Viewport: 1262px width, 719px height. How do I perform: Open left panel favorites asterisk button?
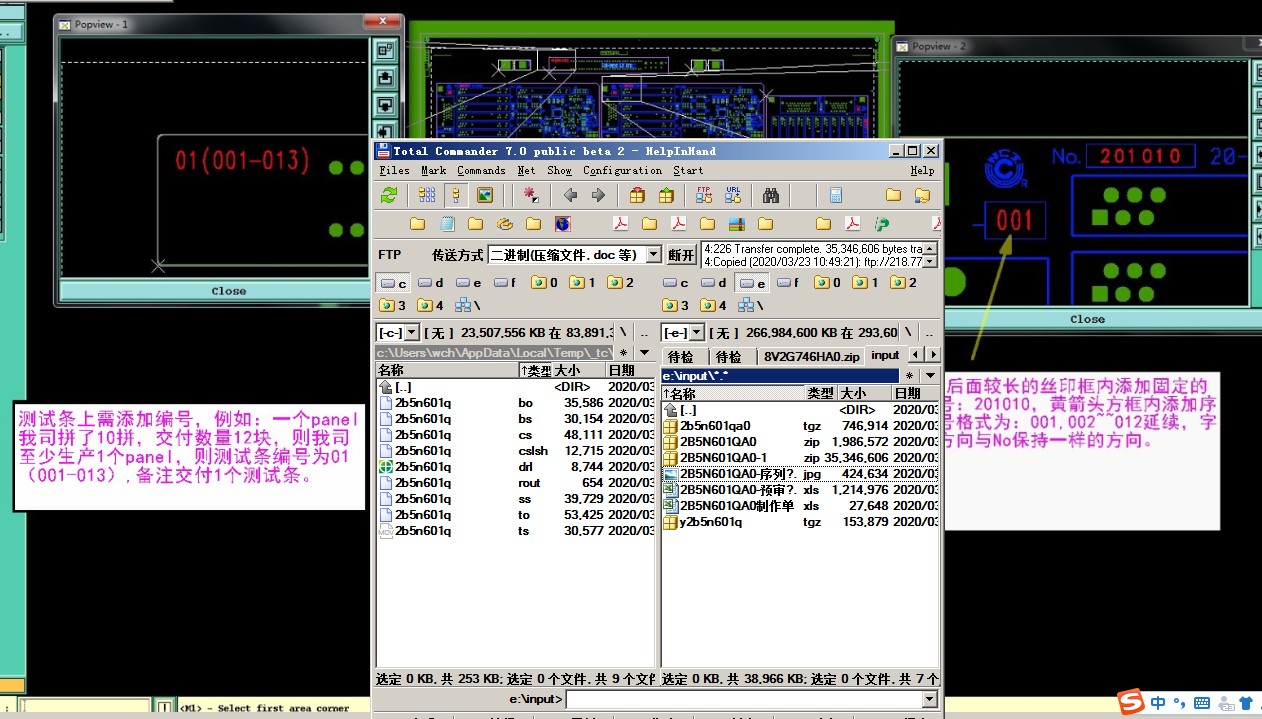623,353
